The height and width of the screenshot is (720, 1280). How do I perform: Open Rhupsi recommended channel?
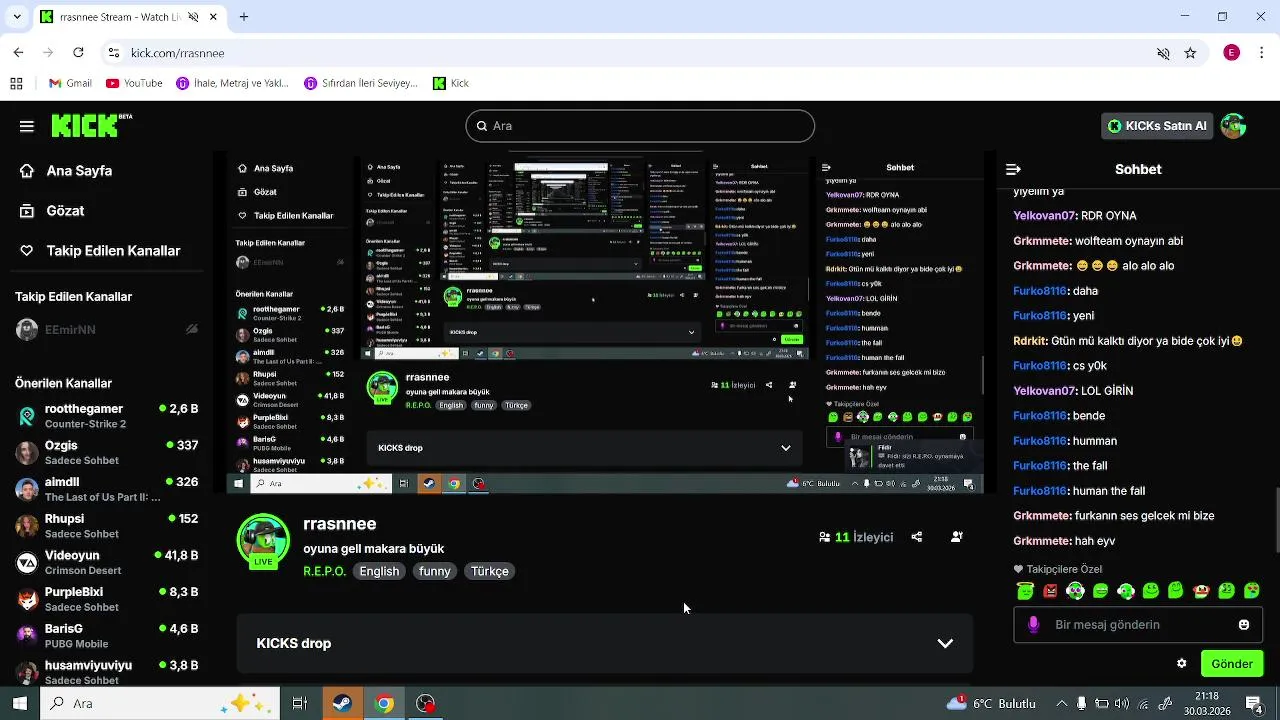107,526
